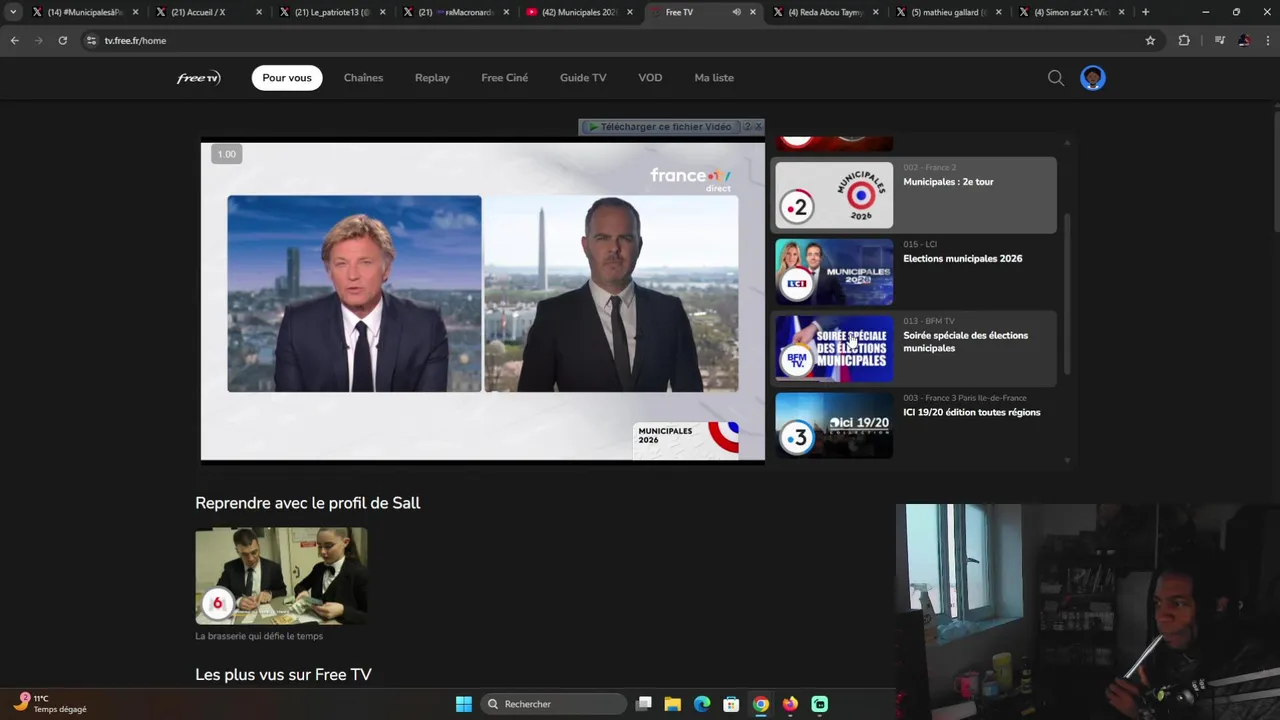Open Microsoft Store from taskbar
Image resolution: width=1280 pixels, height=720 pixels.
pos(731,704)
